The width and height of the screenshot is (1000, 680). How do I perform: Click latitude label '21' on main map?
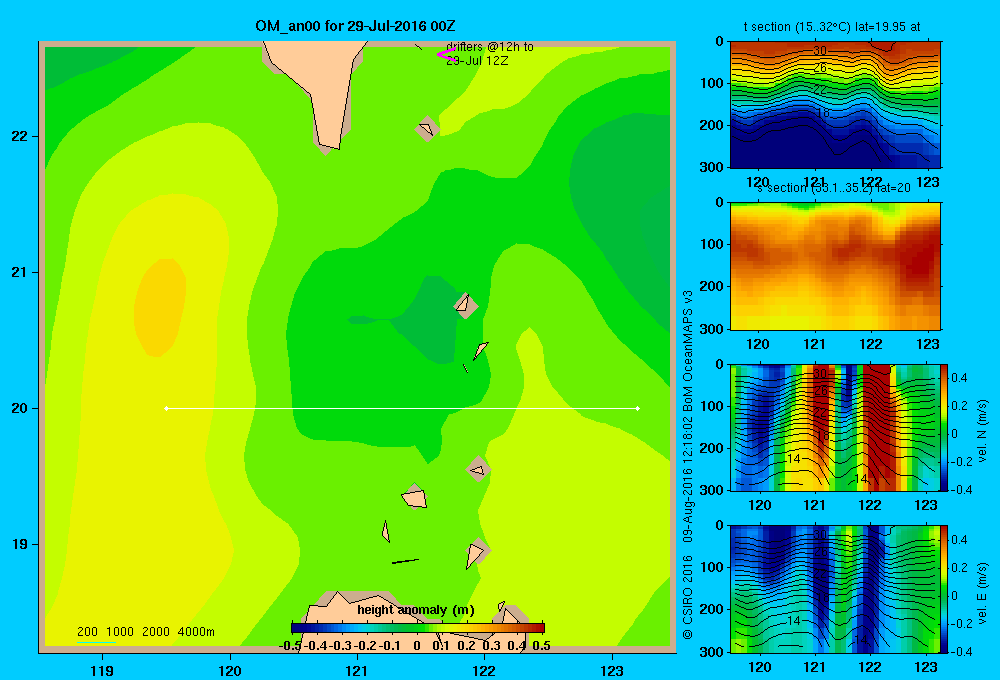click(x=20, y=272)
